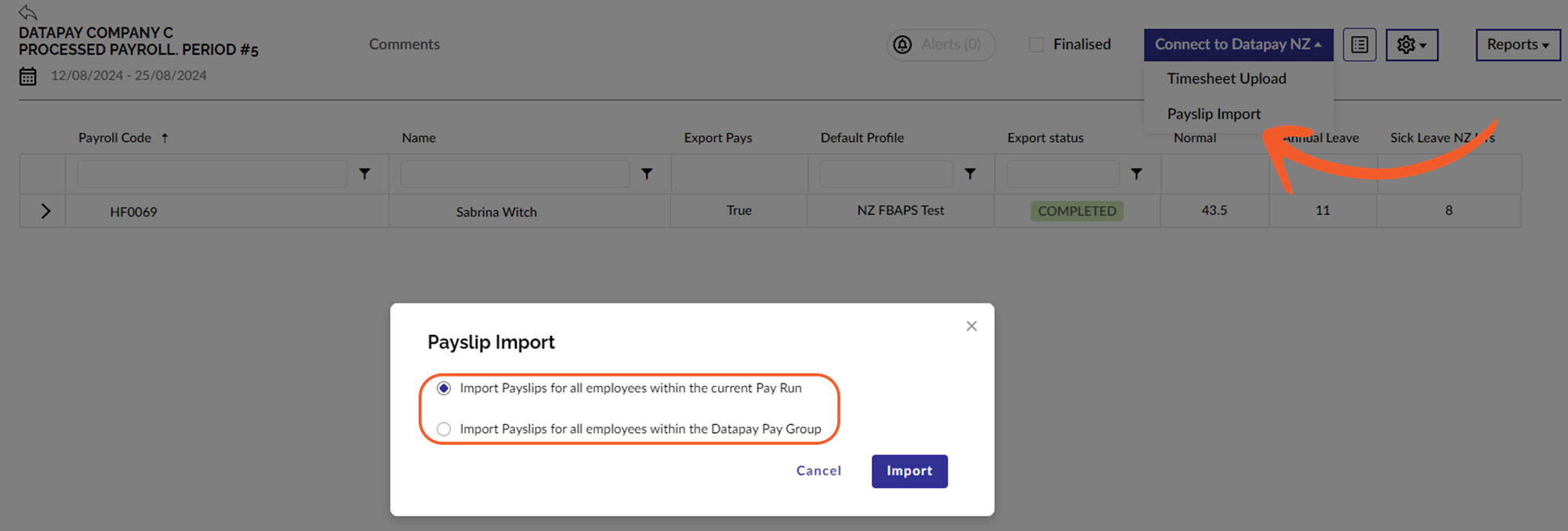Expand the HF0069 row
Viewport: 1568px width, 531px height.
(45, 211)
